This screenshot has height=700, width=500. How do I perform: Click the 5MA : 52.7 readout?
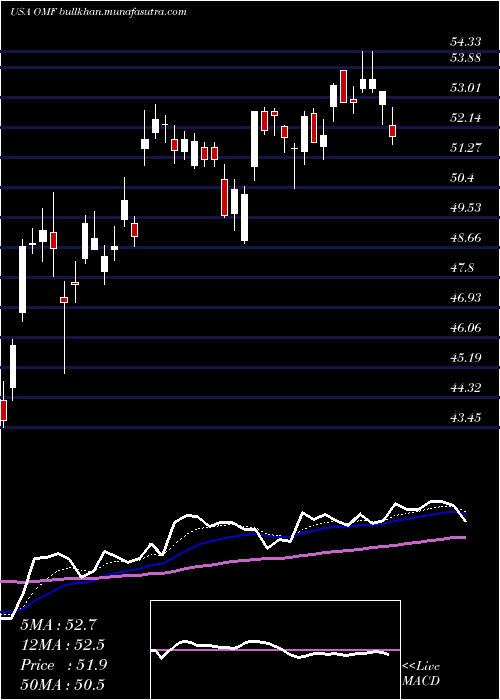pyautogui.click(x=59, y=625)
